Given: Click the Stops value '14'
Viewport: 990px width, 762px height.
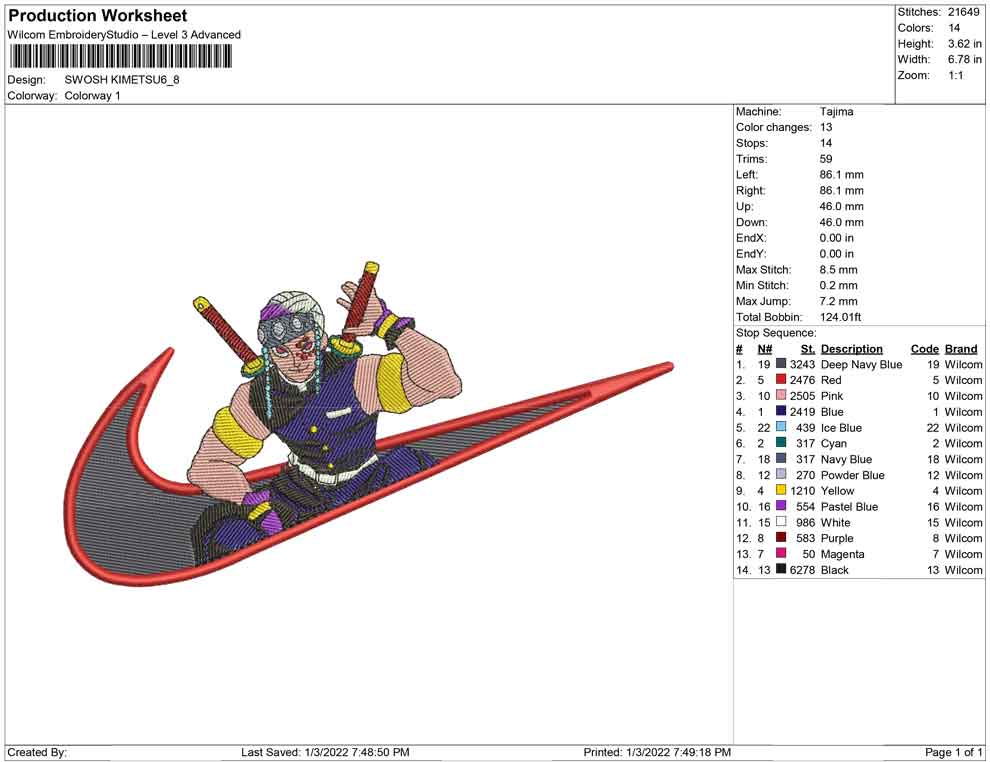Looking at the screenshot, I should pos(826,143).
